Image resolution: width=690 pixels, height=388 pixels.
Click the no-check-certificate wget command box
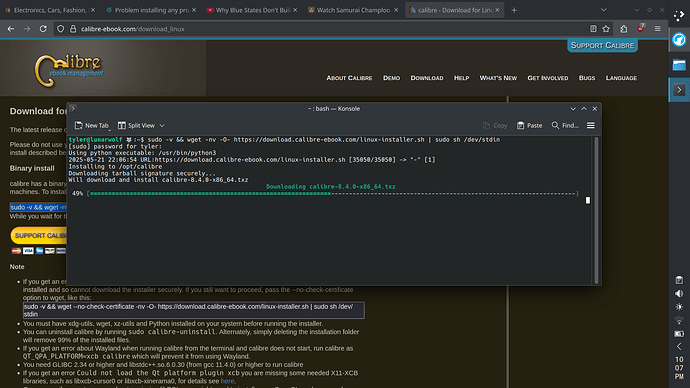click(x=194, y=310)
